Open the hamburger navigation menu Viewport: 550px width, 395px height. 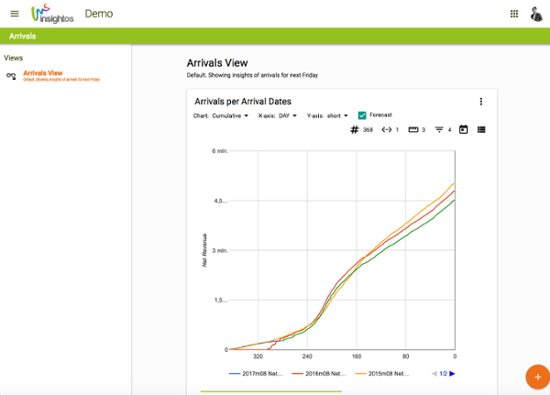point(14,14)
